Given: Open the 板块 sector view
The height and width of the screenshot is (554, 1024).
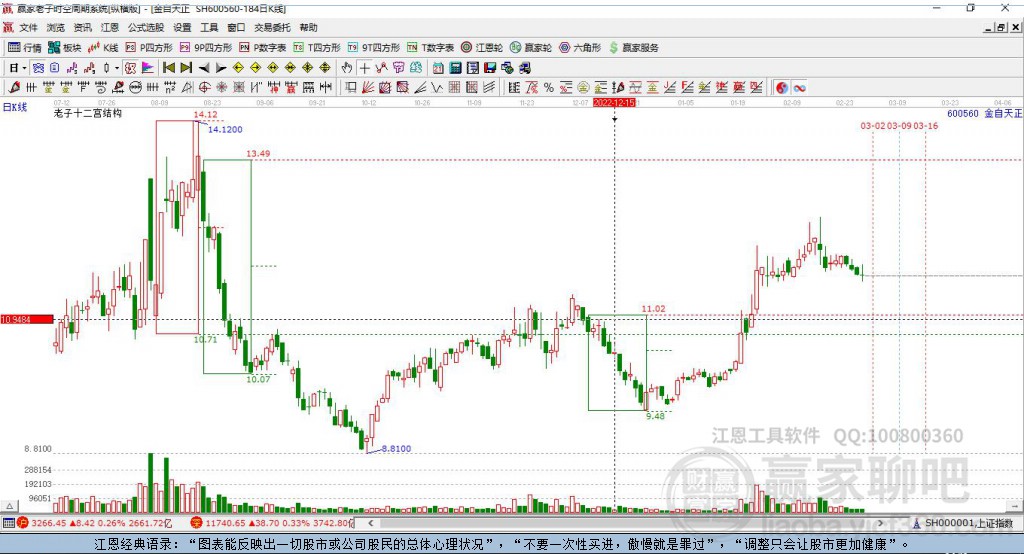Looking at the screenshot, I should [x=64, y=48].
